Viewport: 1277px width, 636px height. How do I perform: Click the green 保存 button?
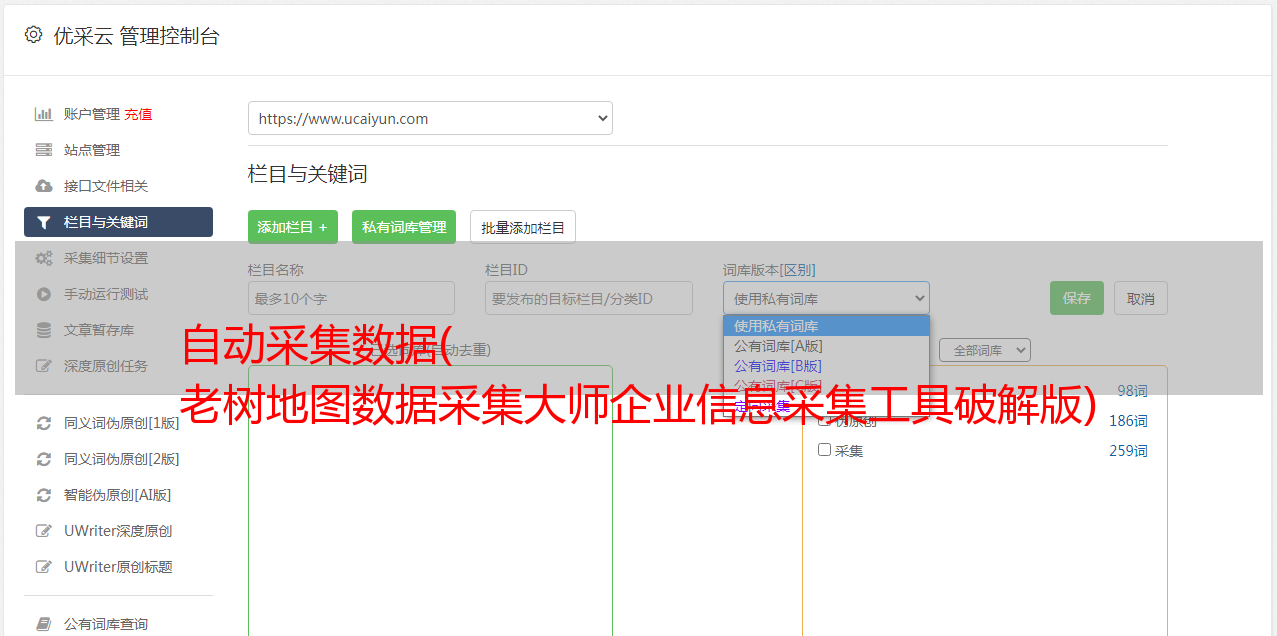[x=1077, y=298]
